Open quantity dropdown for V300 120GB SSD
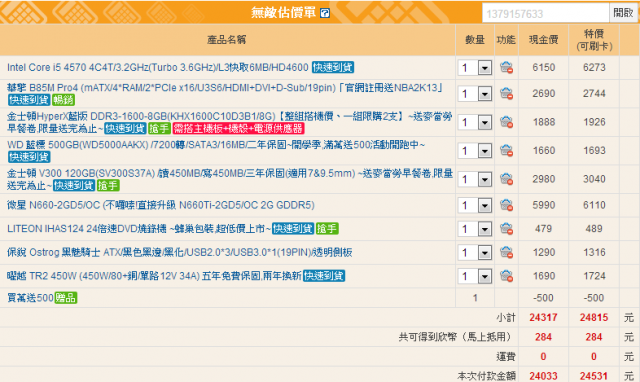This screenshot has height=382, width=640. (475, 180)
